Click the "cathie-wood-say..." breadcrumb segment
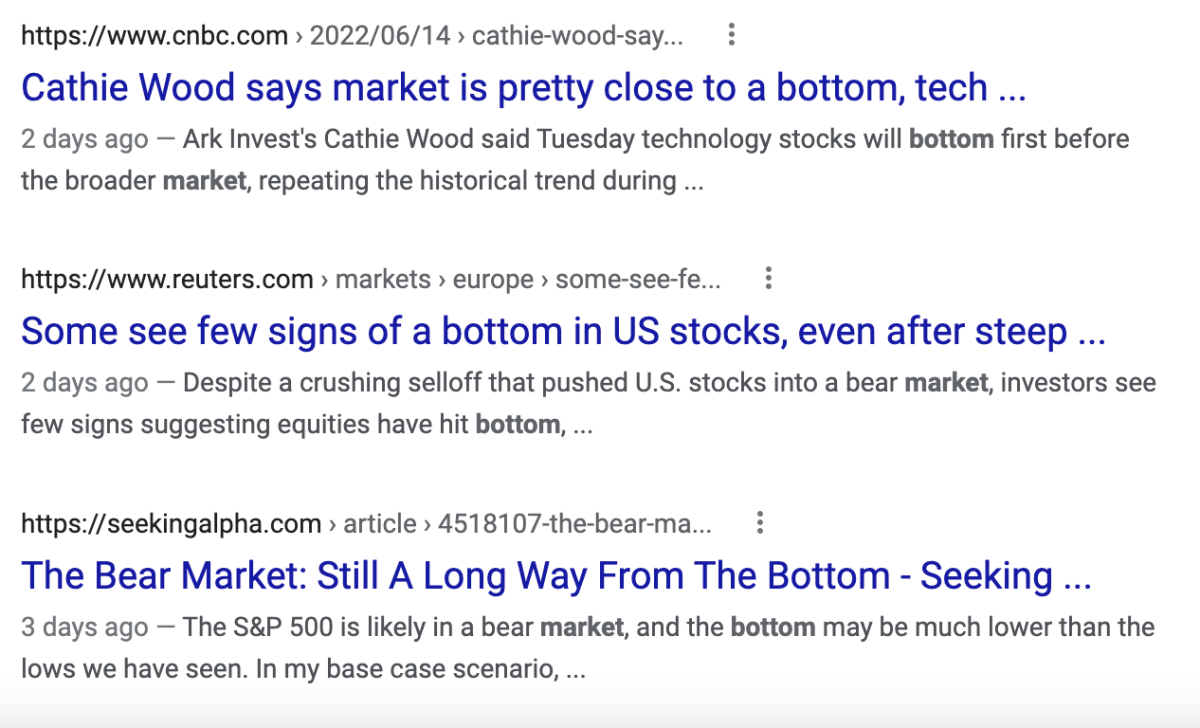 pos(578,37)
